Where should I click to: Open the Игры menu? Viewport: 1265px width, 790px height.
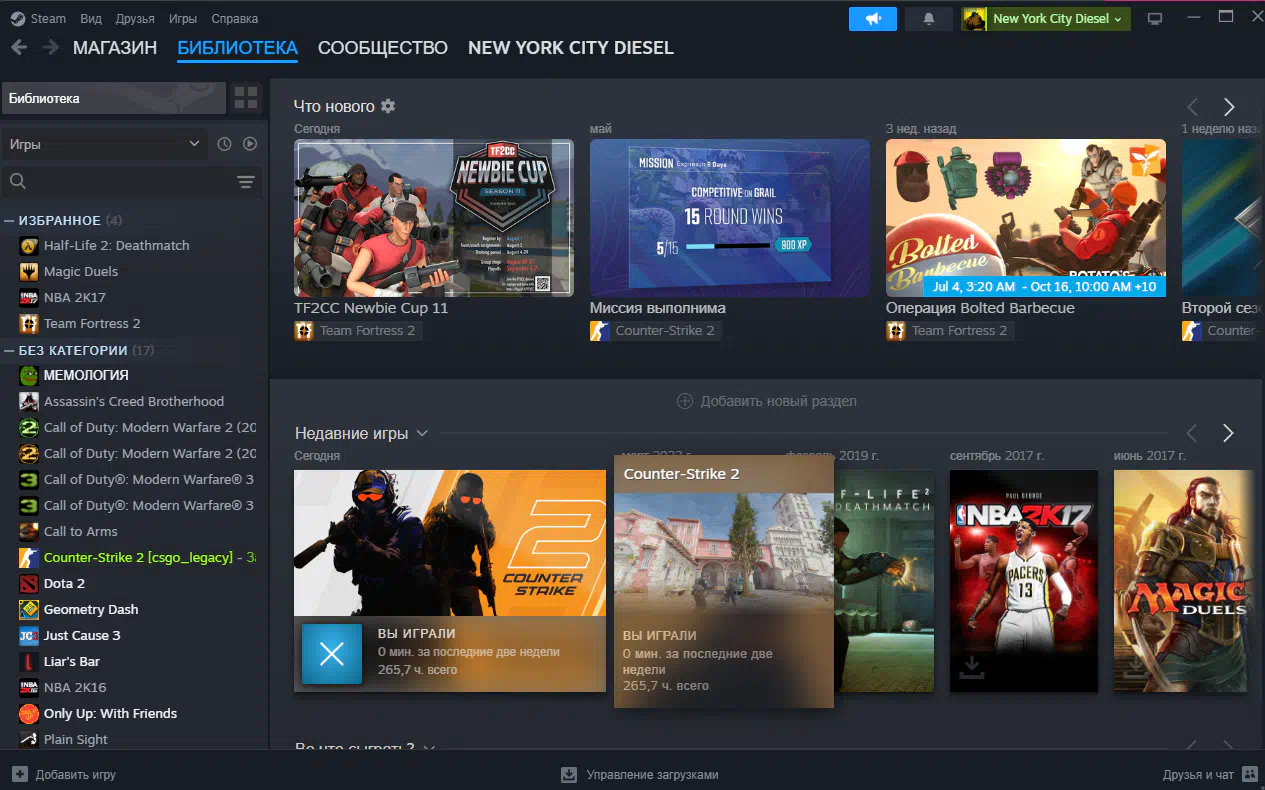coord(183,18)
